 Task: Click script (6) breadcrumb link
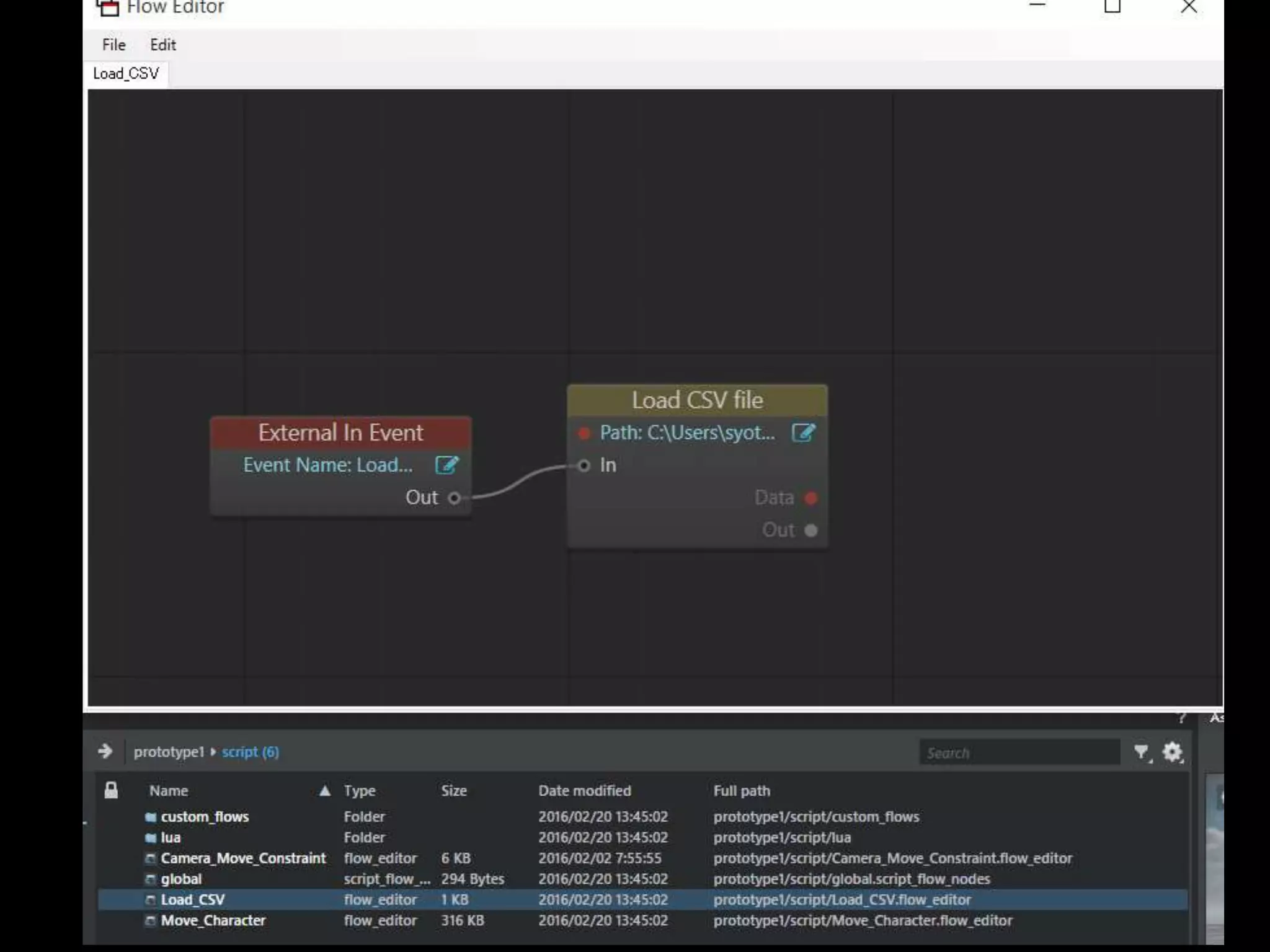tap(251, 752)
